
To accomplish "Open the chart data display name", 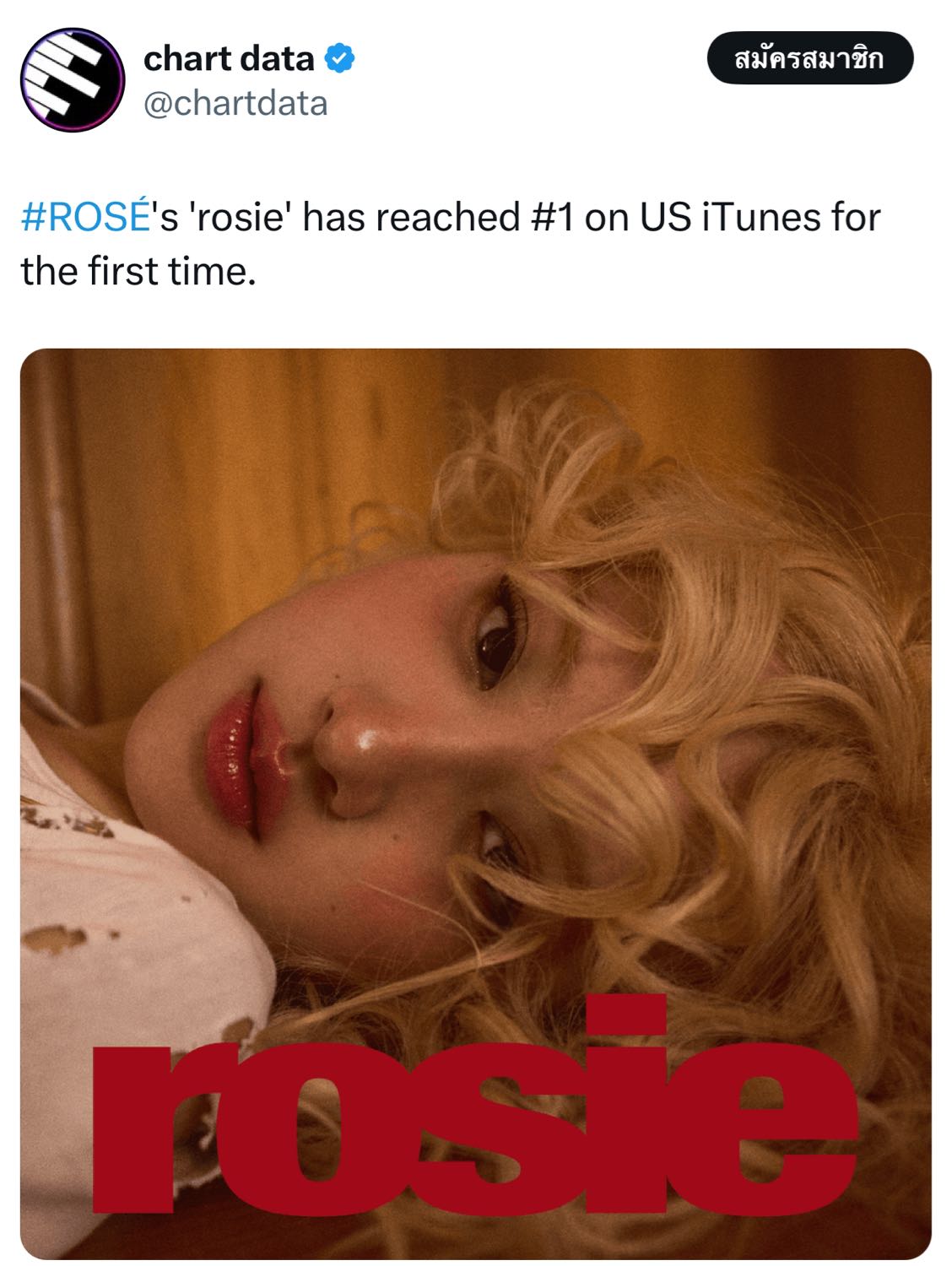I will coord(229,59).
